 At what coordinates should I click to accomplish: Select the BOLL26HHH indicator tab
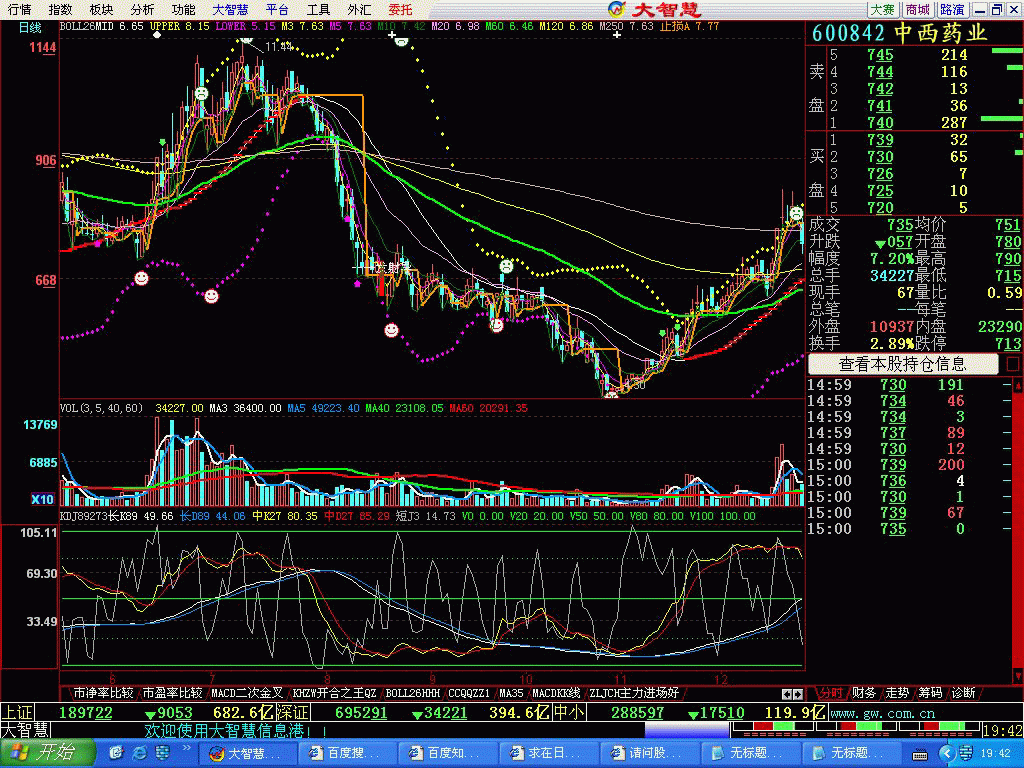point(413,693)
